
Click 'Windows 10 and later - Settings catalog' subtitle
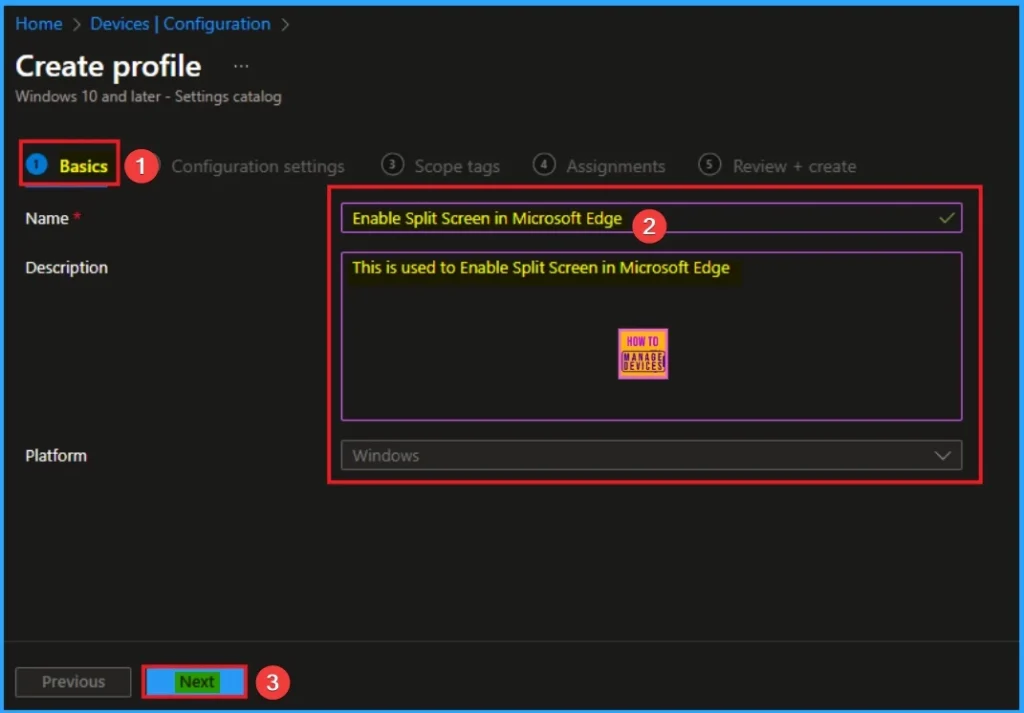(x=149, y=97)
